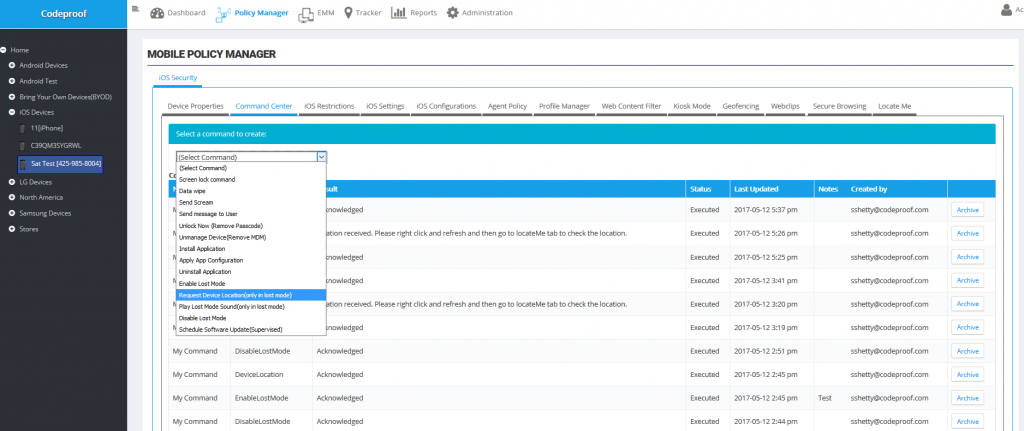The width and height of the screenshot is (1024, 431).
Task: Switch to the Secure Browsing tab
Action: point(839,106)
